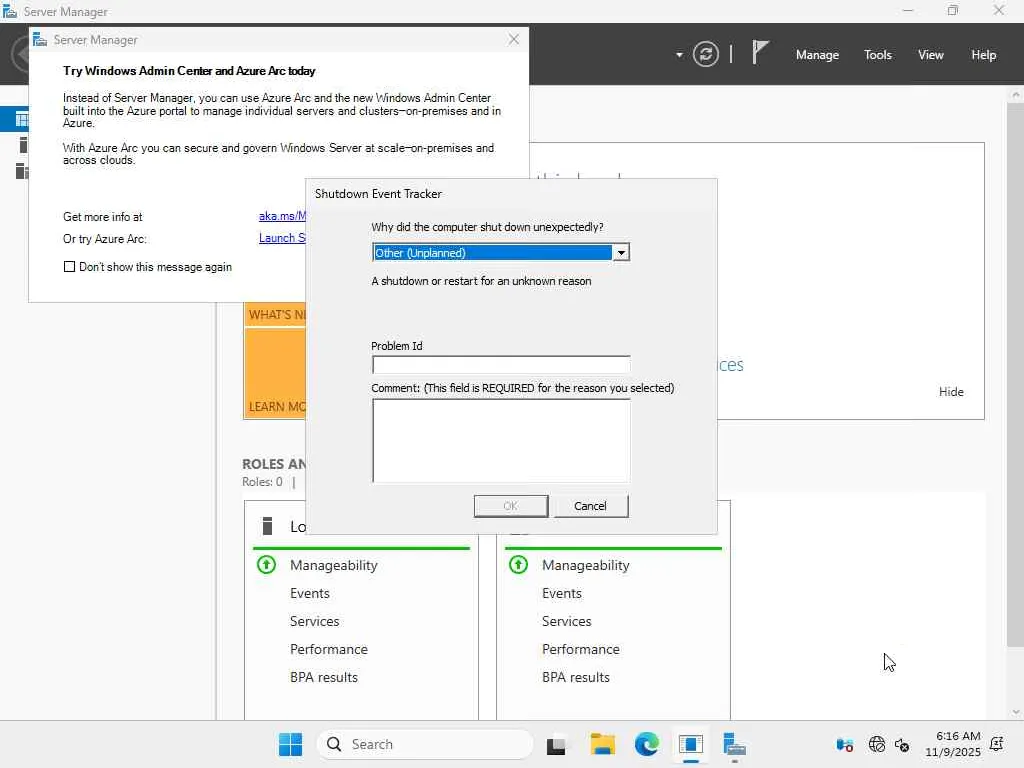Click into the Comment text area
The image size is (1024, 768).
(501, 440)
